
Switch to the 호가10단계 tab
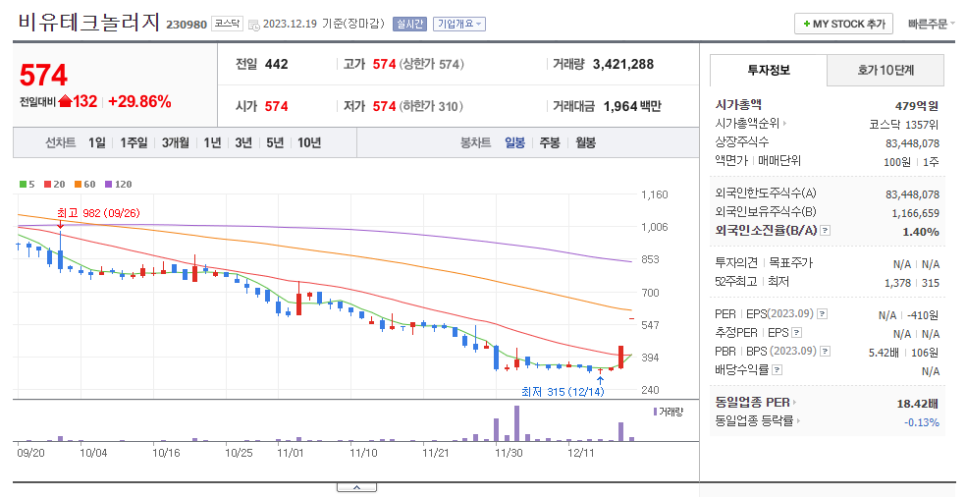[x=885, y=70]
